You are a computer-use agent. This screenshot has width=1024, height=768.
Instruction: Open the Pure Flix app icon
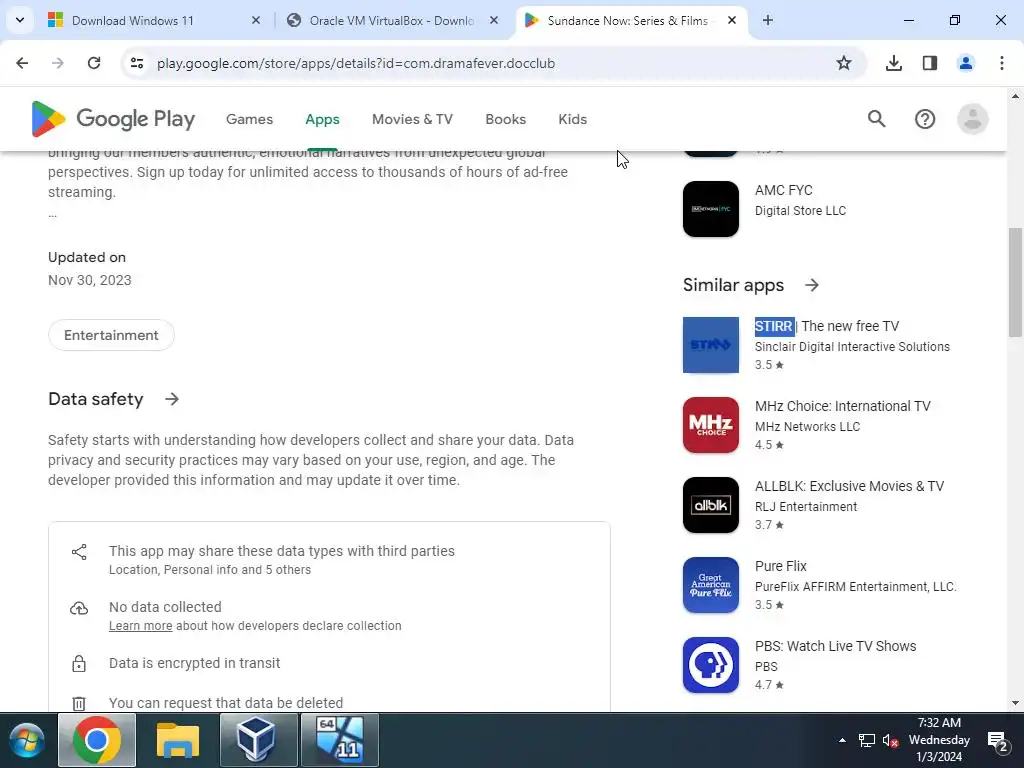click(711, 585)
